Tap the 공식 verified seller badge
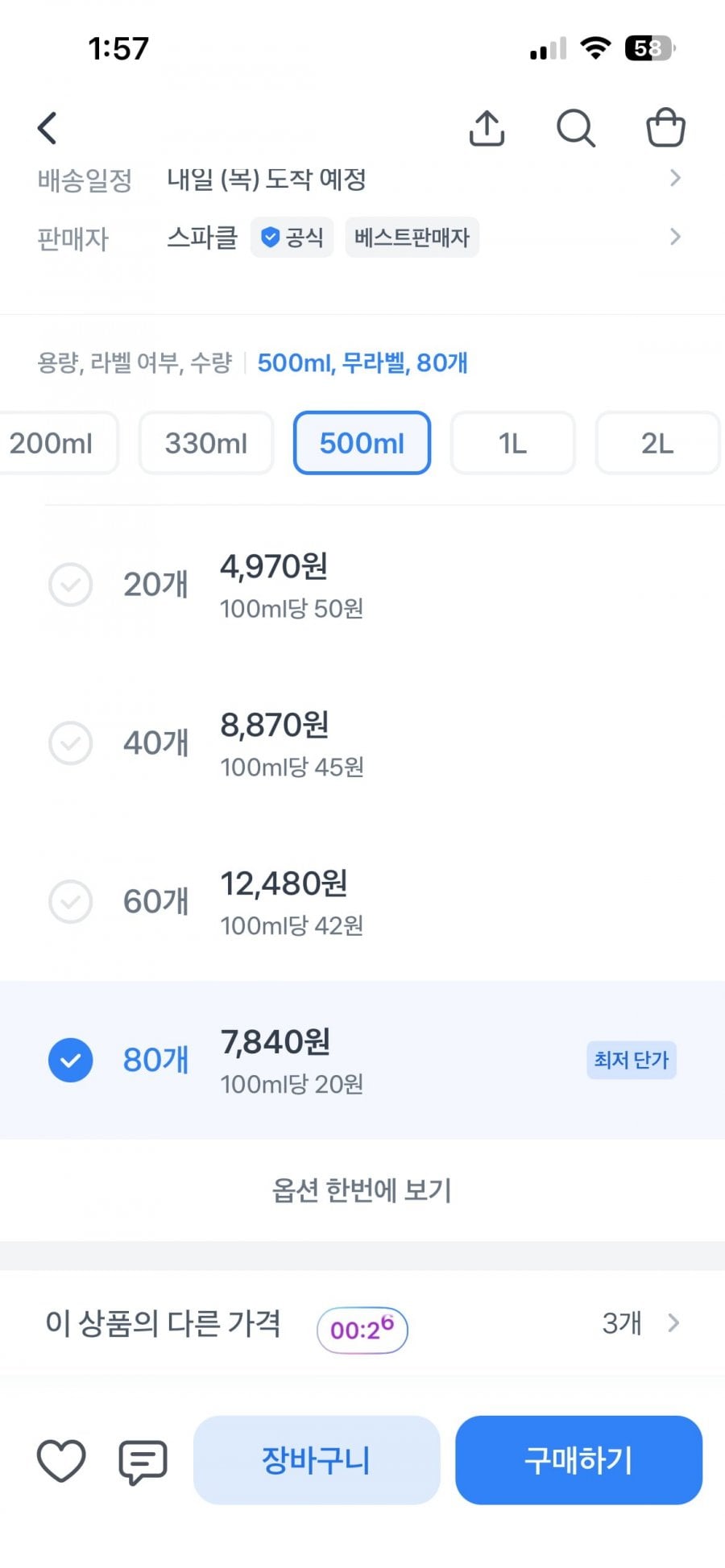 click(x=292, y=237)
